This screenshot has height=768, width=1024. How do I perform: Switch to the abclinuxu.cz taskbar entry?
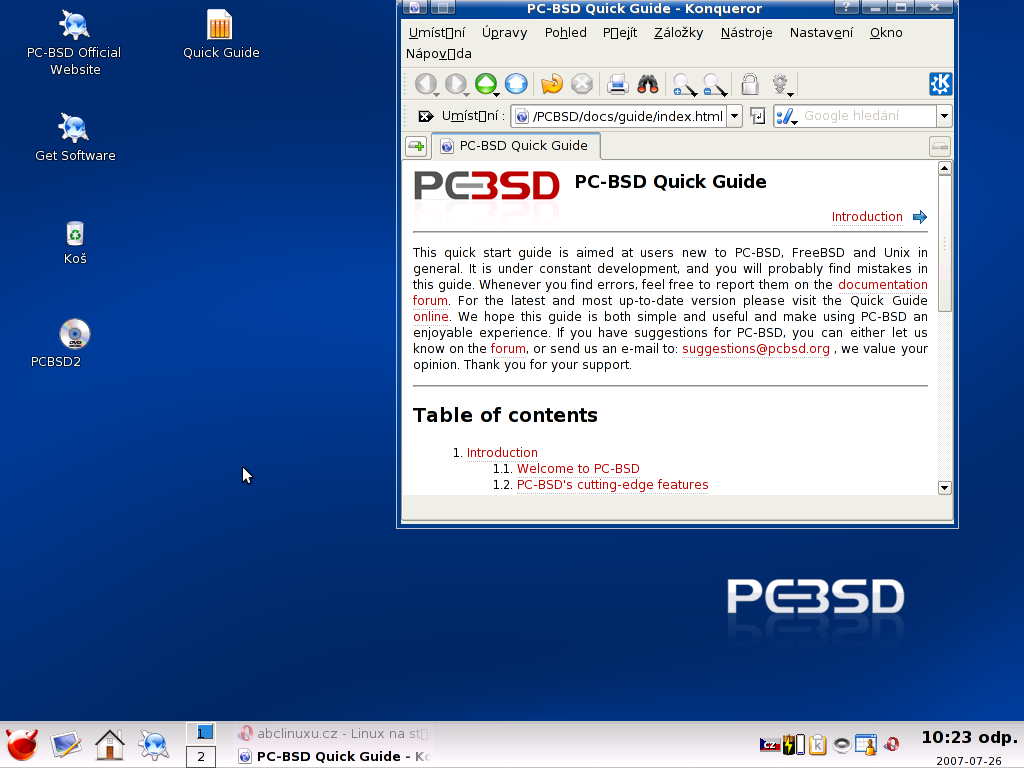333,733
